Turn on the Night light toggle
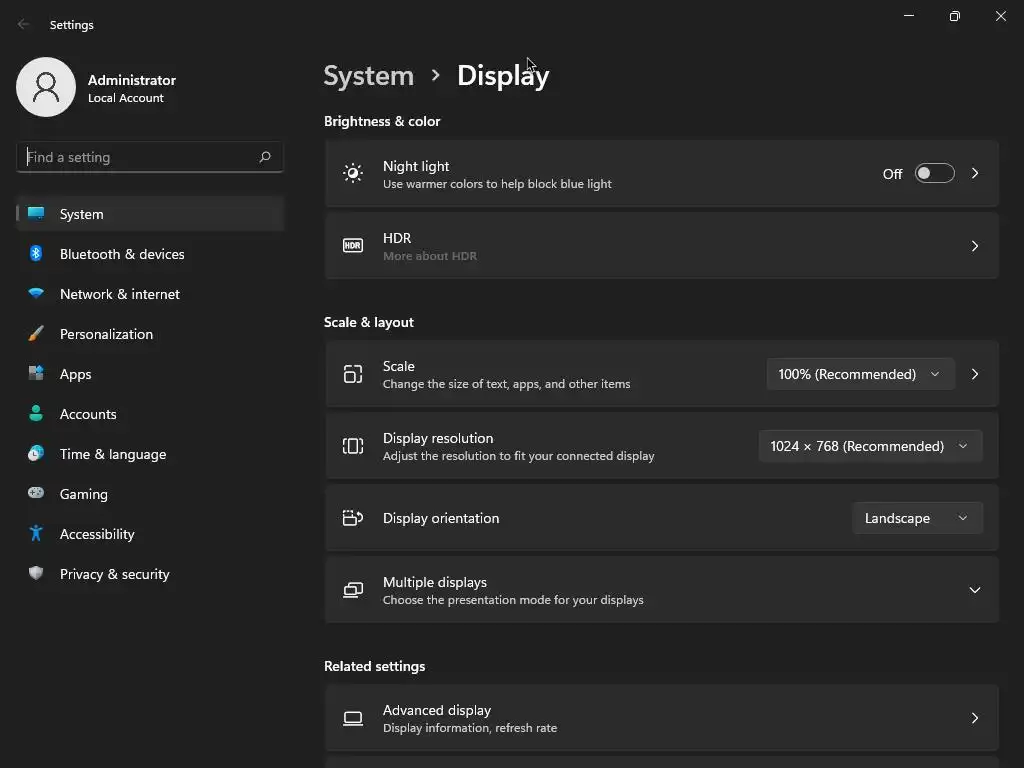The width and height of the screenshot is (1024, 768). click(x=934, y=174)
